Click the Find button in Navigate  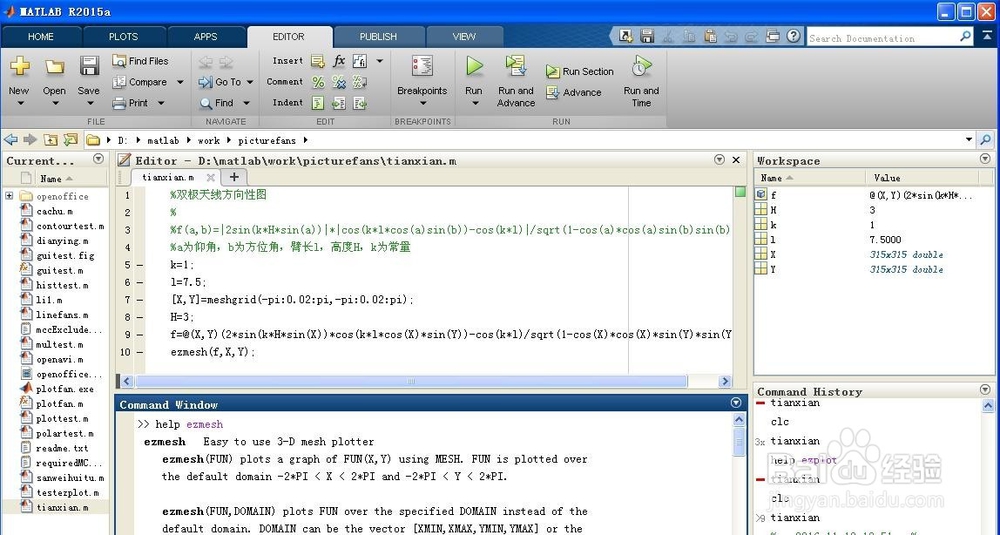[x=216, y=103]
